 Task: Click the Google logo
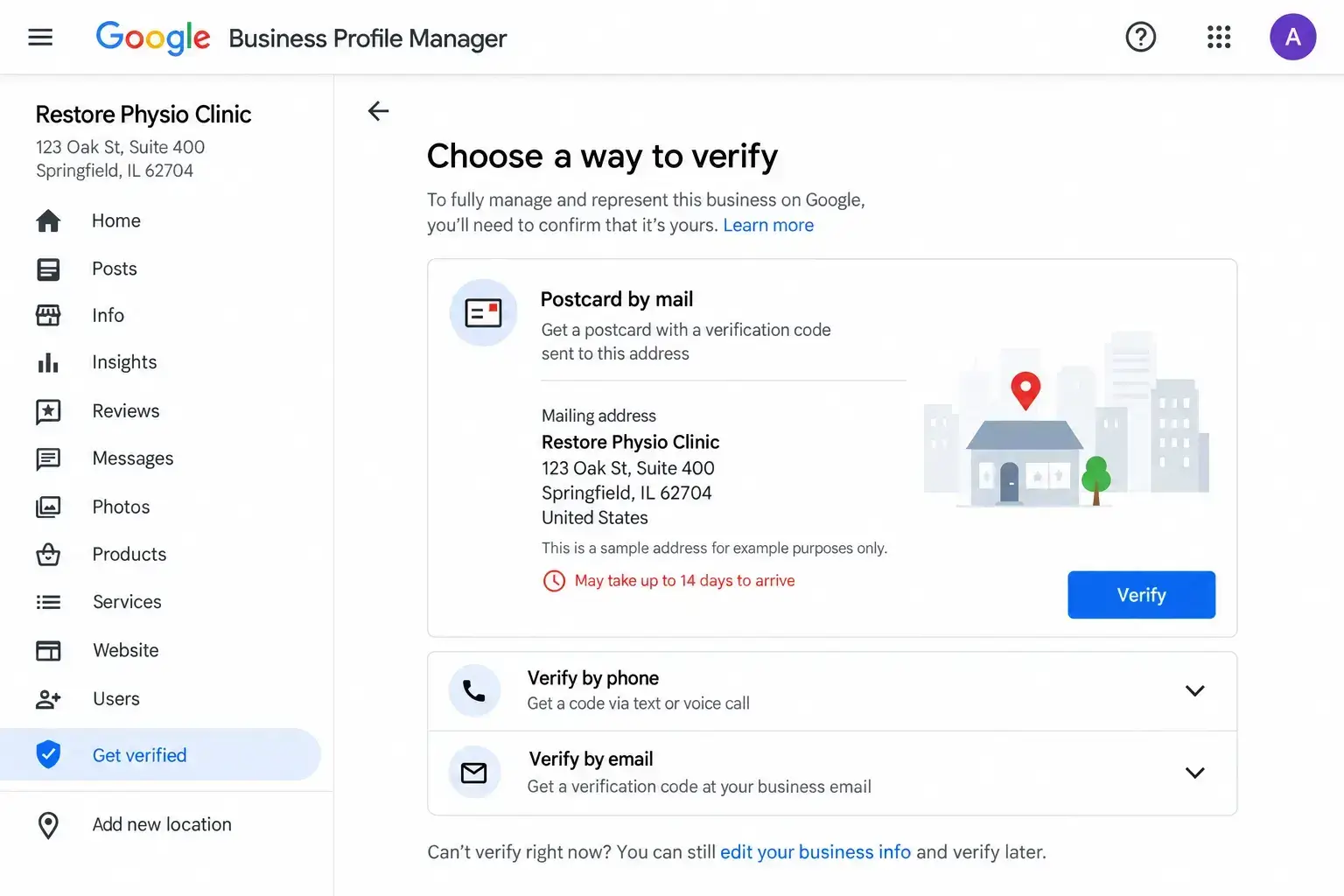[153, 38]
